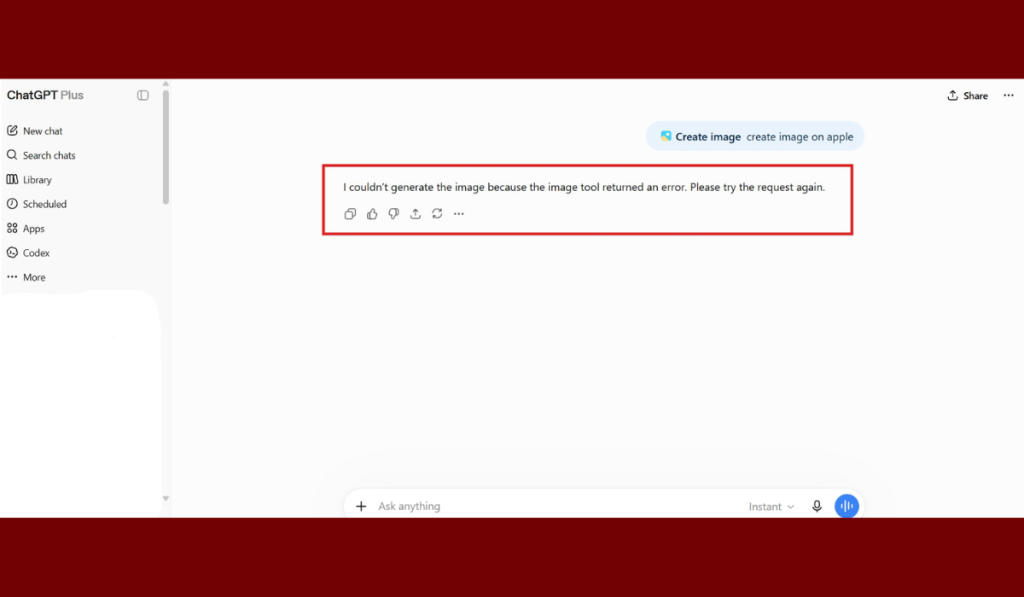
Task: Click the plus attach button in the composer
Action: point(360,506)
